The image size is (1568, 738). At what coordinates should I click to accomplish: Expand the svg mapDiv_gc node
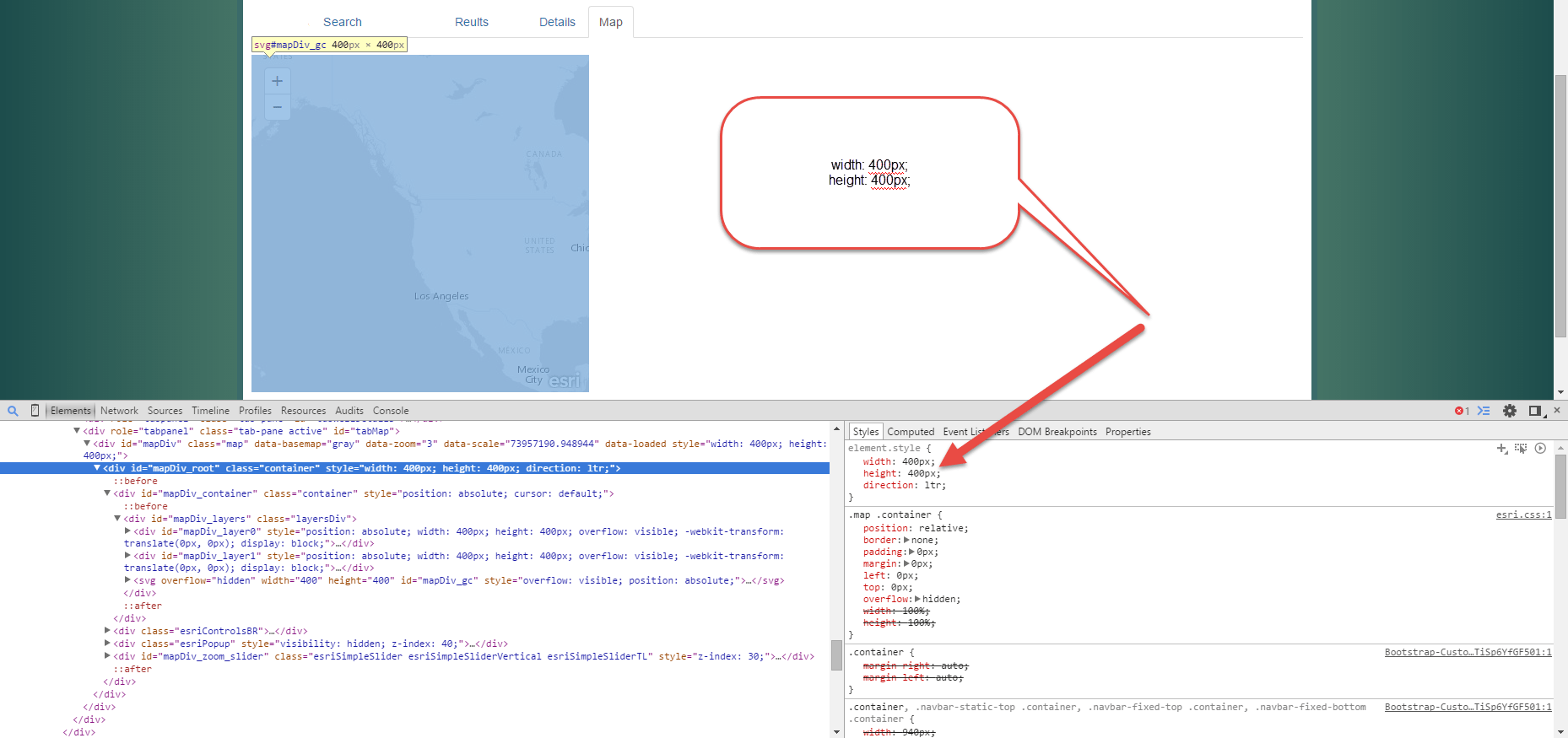[x=127, y=580]
